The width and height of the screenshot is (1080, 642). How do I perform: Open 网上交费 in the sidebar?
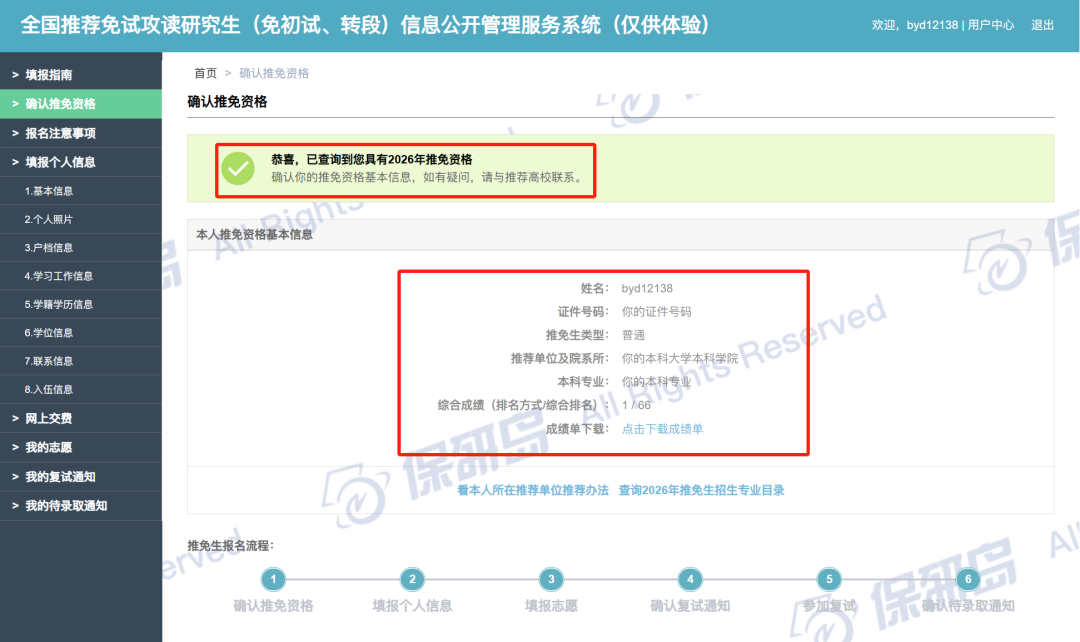[48, 419]
